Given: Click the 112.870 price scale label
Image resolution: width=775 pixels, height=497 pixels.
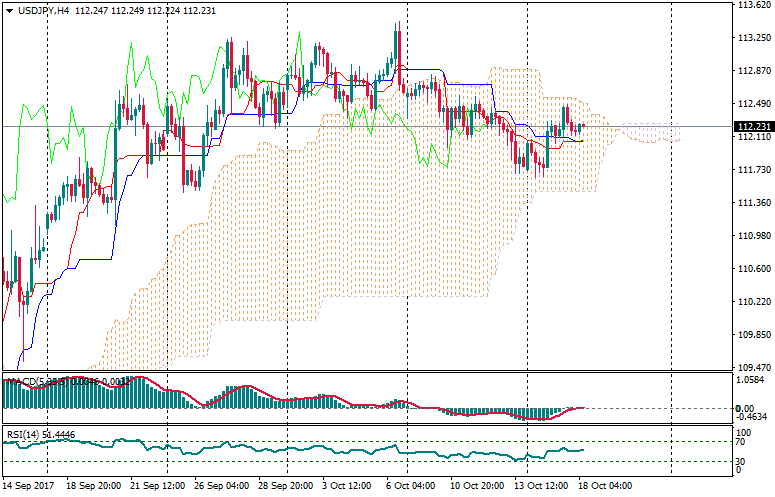Looking at the screenshot, I should [x=752, y=71].
